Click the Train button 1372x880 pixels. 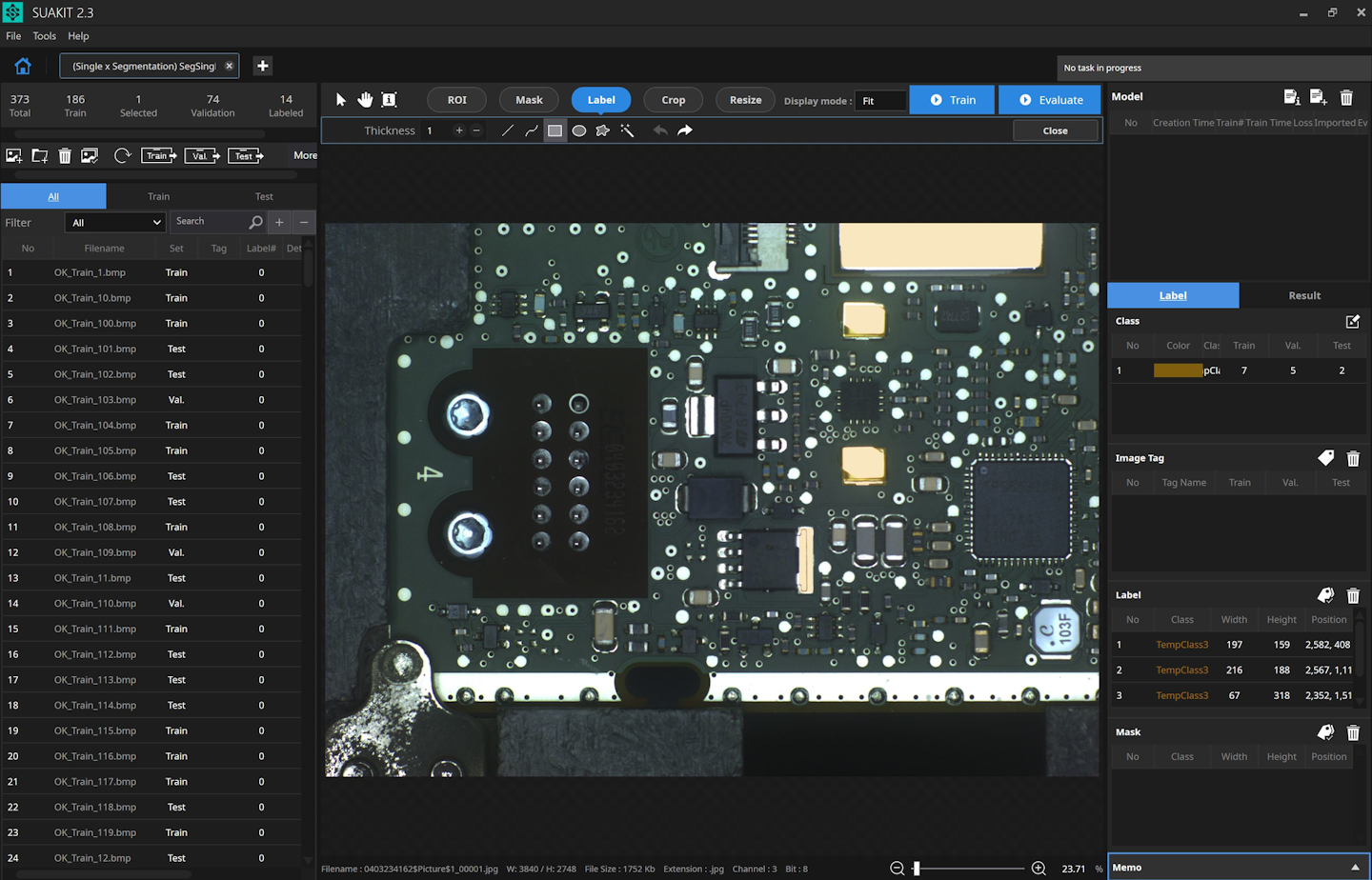click(952, 100)
